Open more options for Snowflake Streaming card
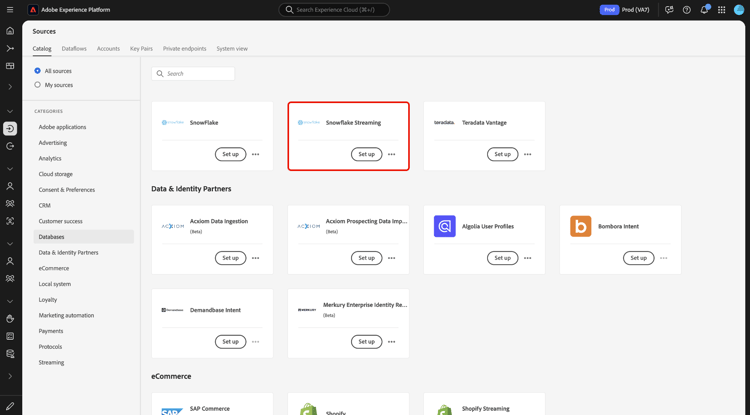The width and height of the screenshot is (750, 415). coord(392,154)
